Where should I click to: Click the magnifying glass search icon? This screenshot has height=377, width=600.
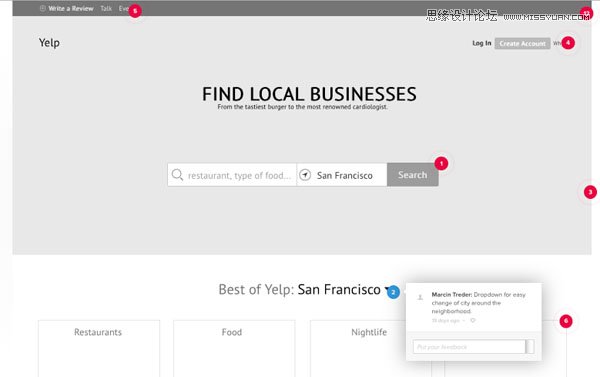click(x=177, y=175)
